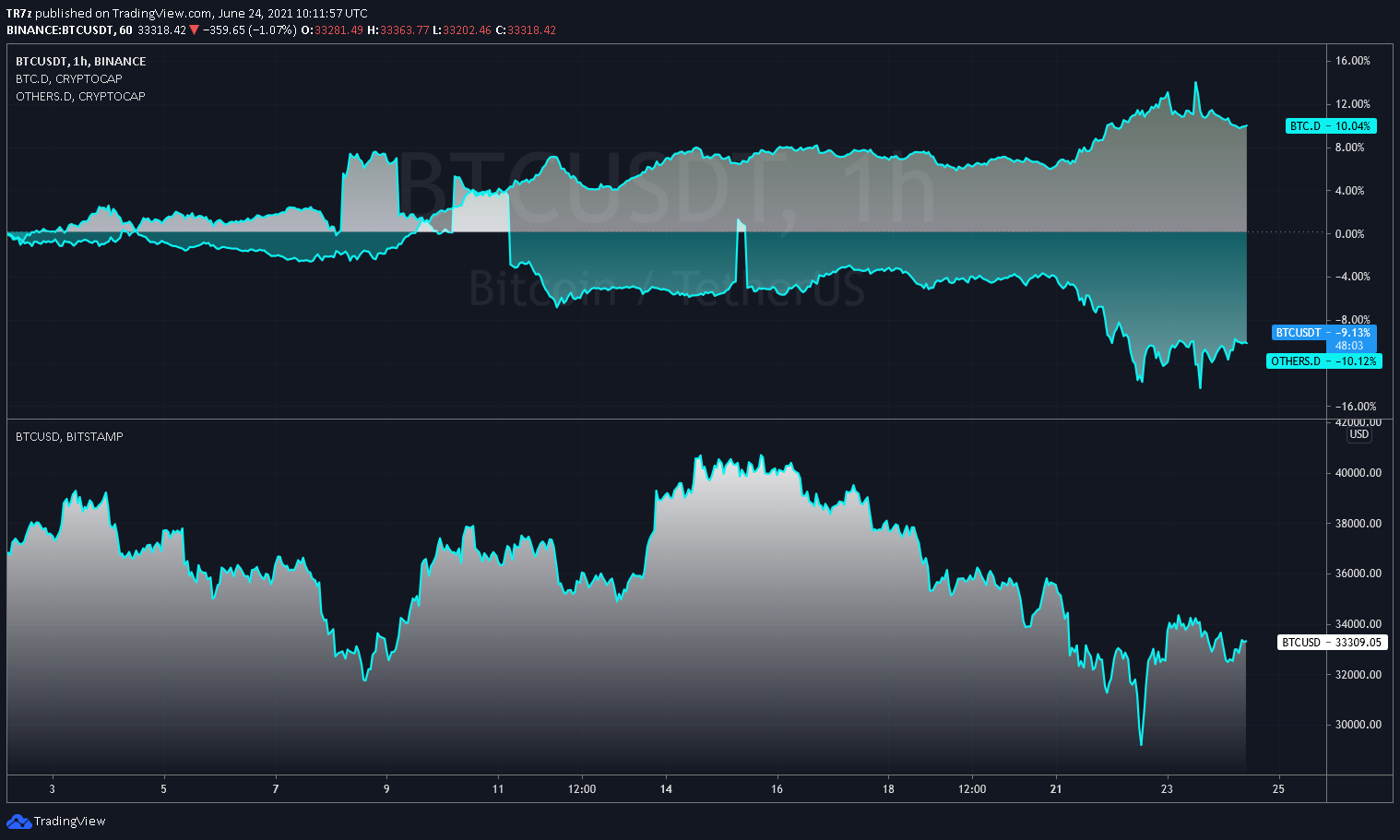The width and height of the screenshot is (1400, 840).
Task: Click the change value −359.65 (−1.07%)
Action: [x=249, y=30]
